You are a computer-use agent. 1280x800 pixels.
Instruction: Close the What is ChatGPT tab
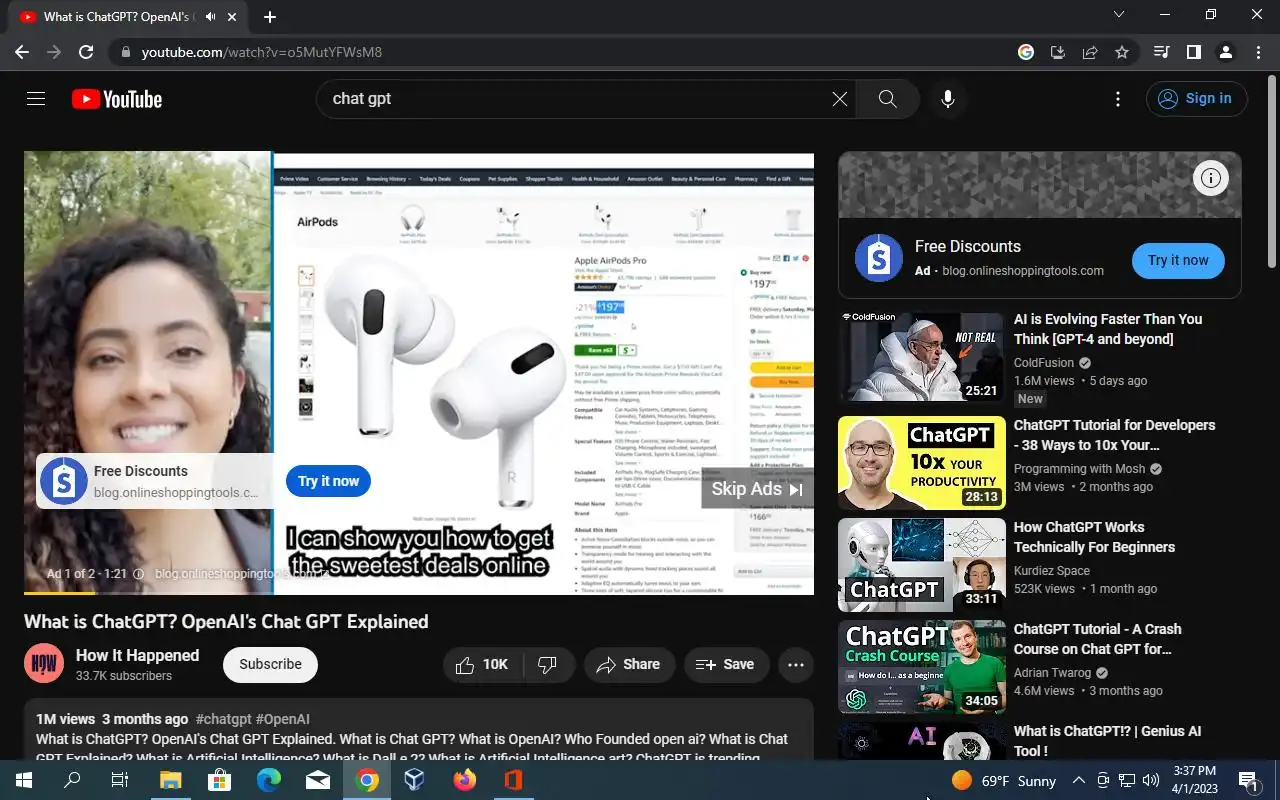pos(233,17)
